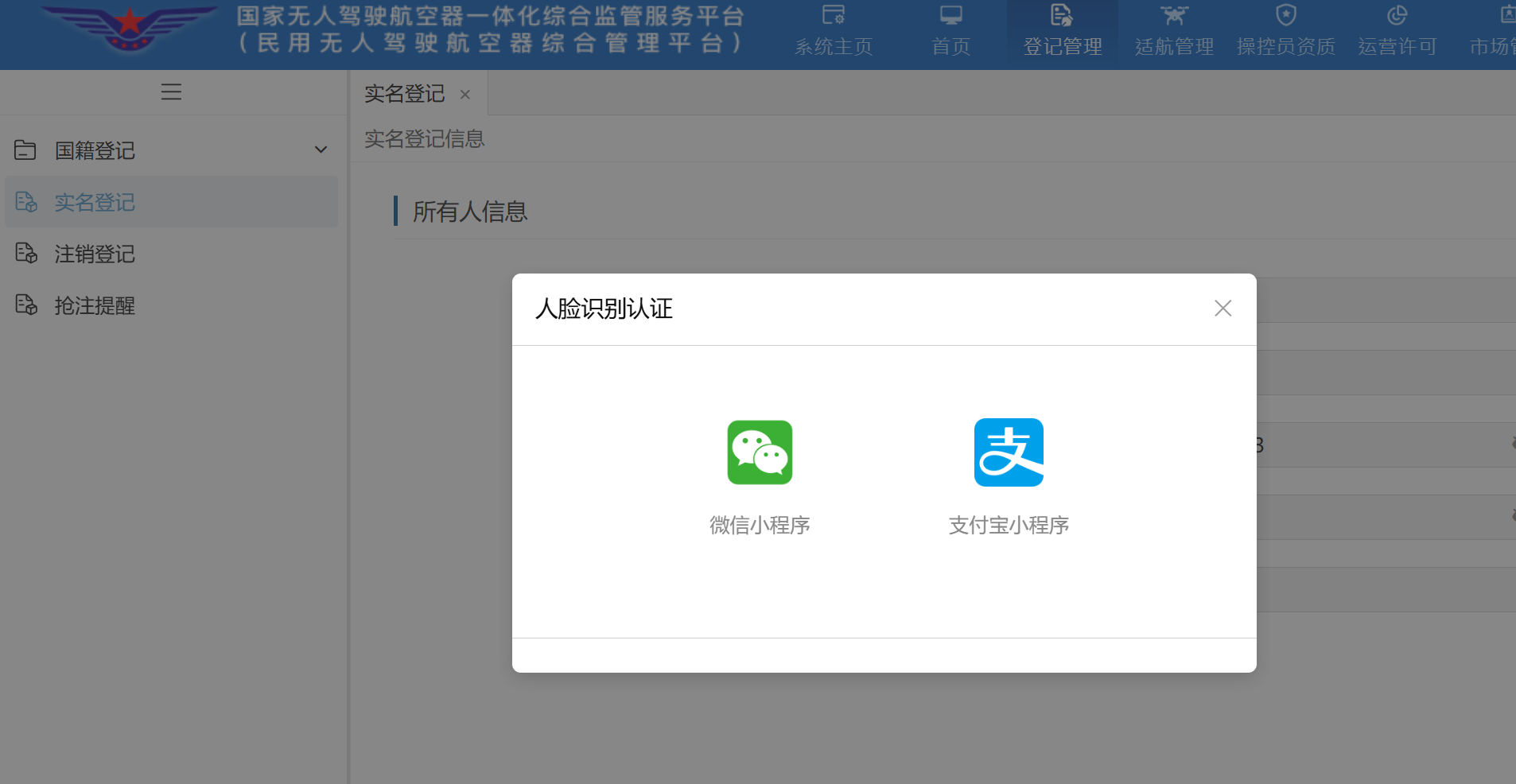Expand the 国籍登记 sidebar group chevron

coord(321,149)
